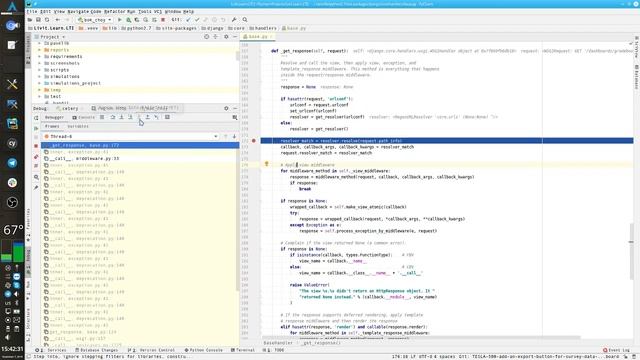
Task: Click Mute Breakpoints icon in debug strip
Action: [x=36, y=166]
